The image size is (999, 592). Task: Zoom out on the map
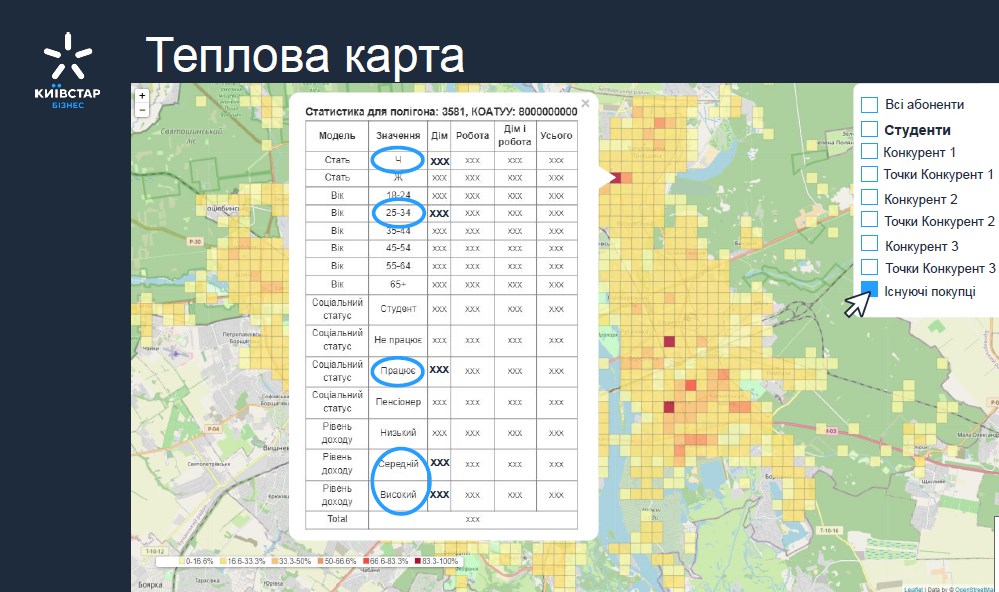pyautogui.click(x=143, y=110)
